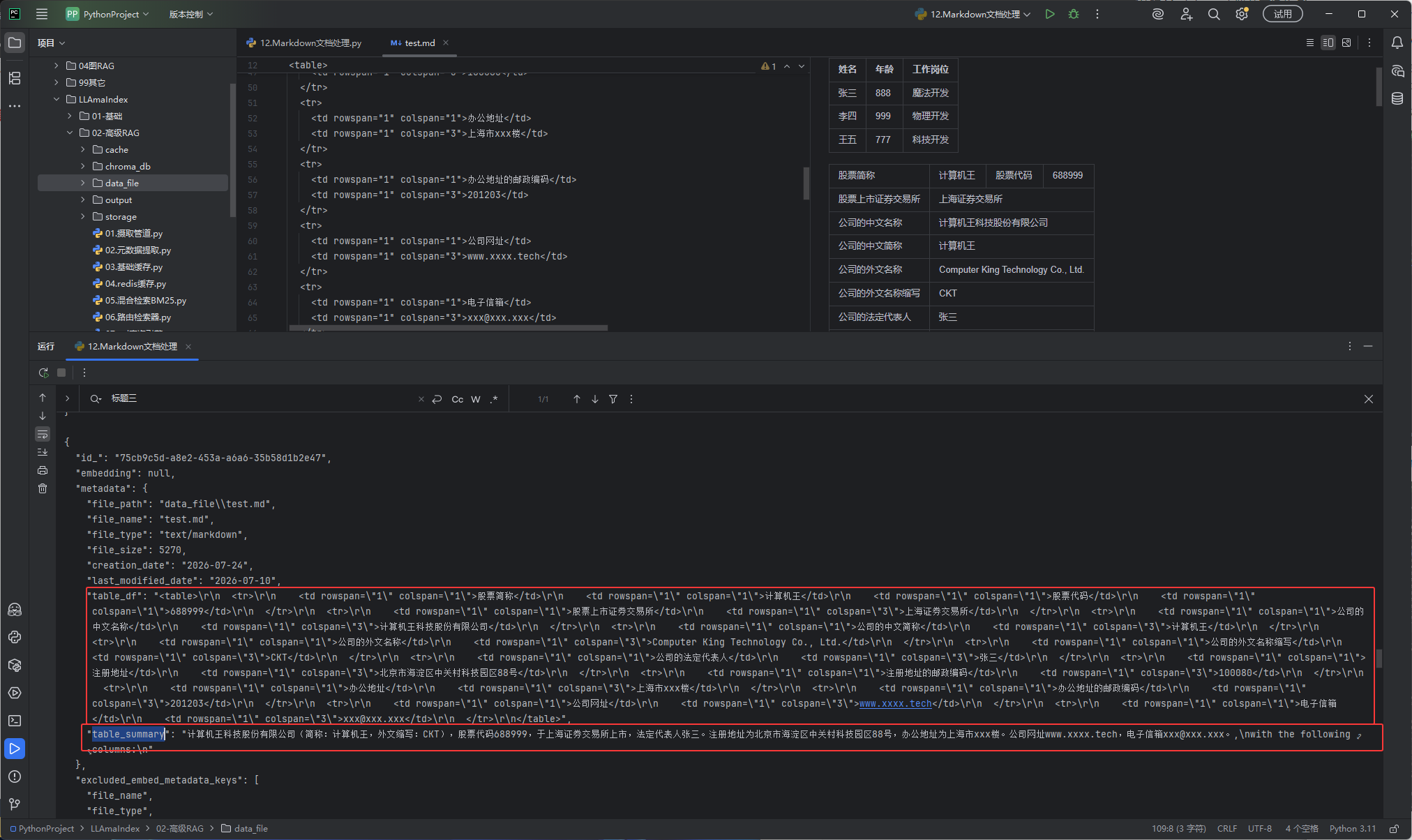Image resolution: width=1412 pixels, height=840 pixels.
Task: Open the Problems tool window
Action: tap(15, 777)
